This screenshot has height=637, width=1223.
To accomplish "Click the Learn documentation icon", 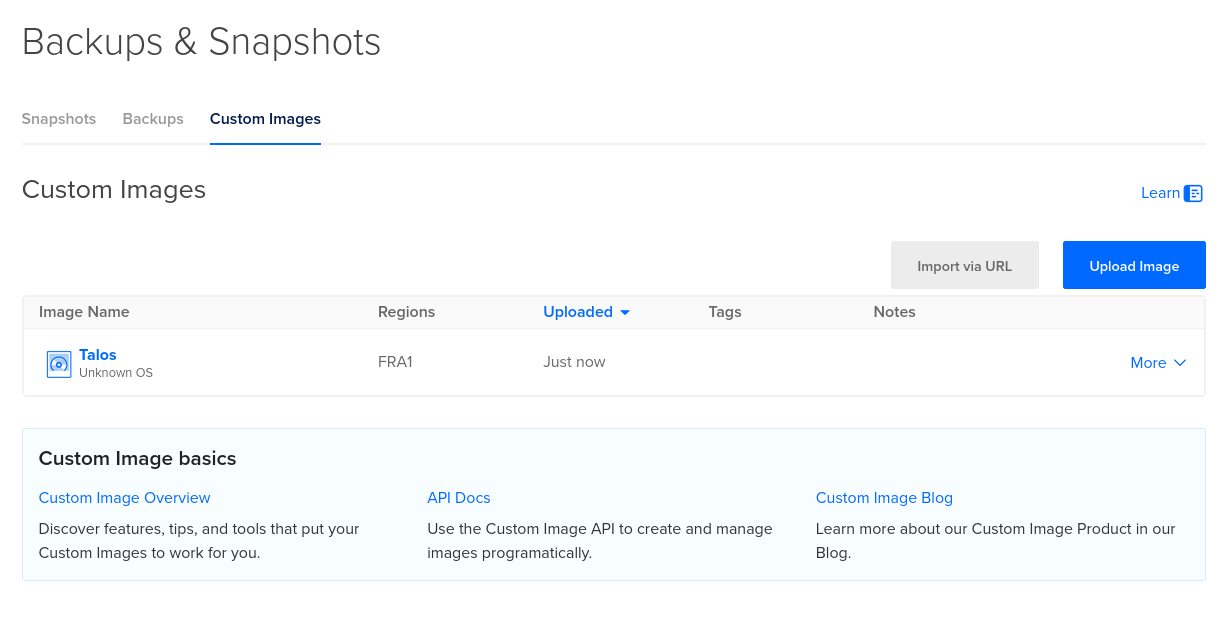I will click(1193, 193).
